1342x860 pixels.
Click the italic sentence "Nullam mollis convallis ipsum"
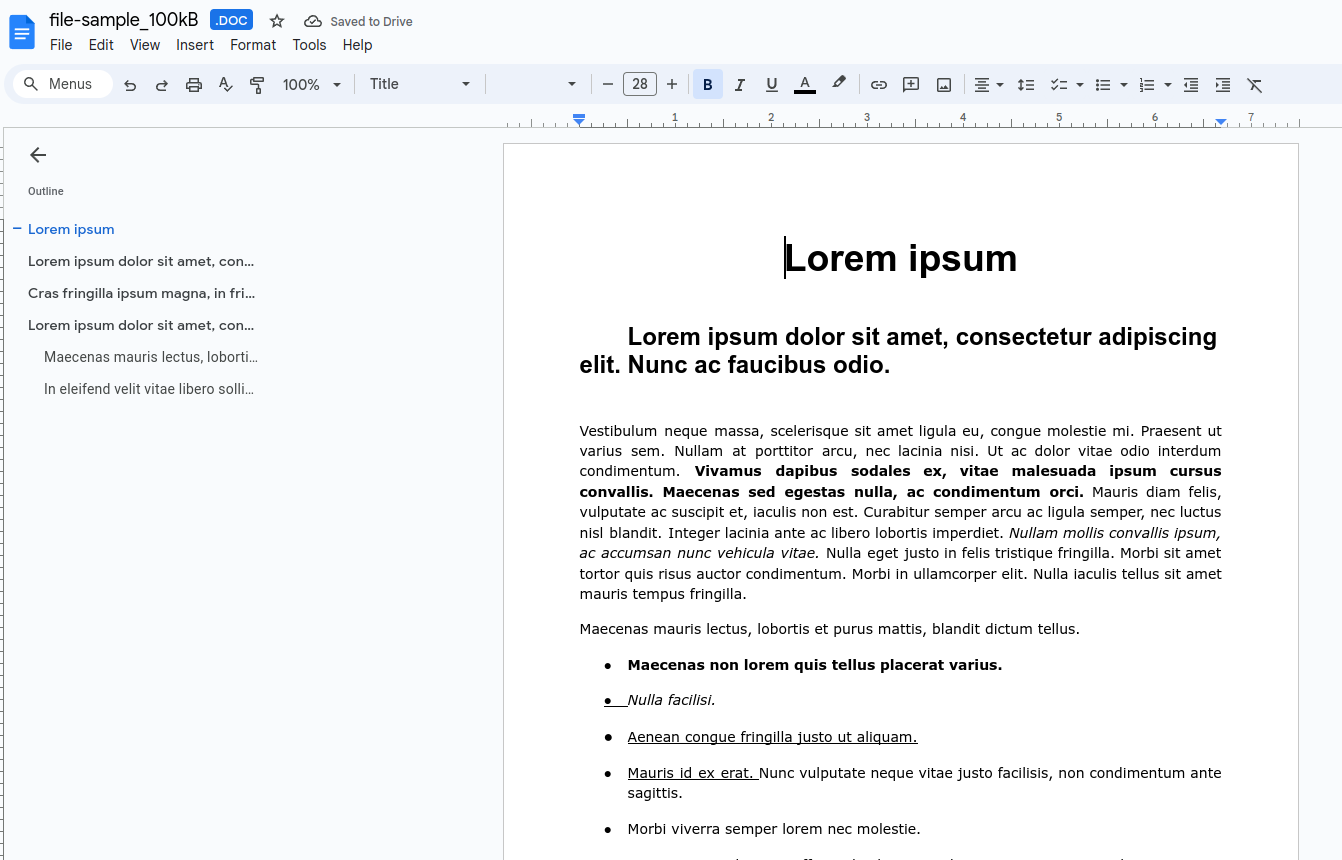click(x=1112, y=533)
